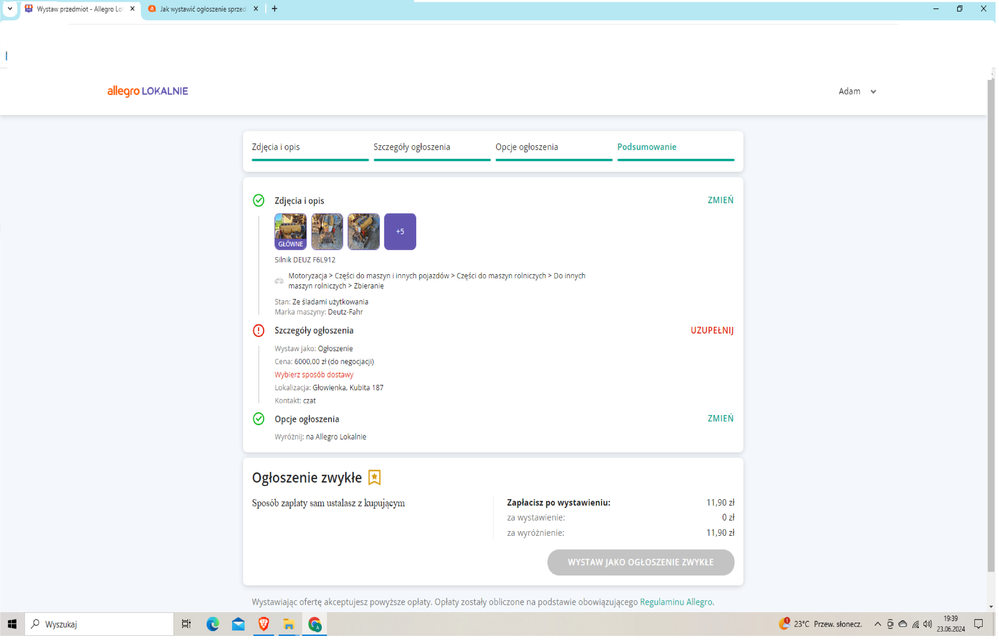Open the Mail app in the taskbar

[238, 624]
